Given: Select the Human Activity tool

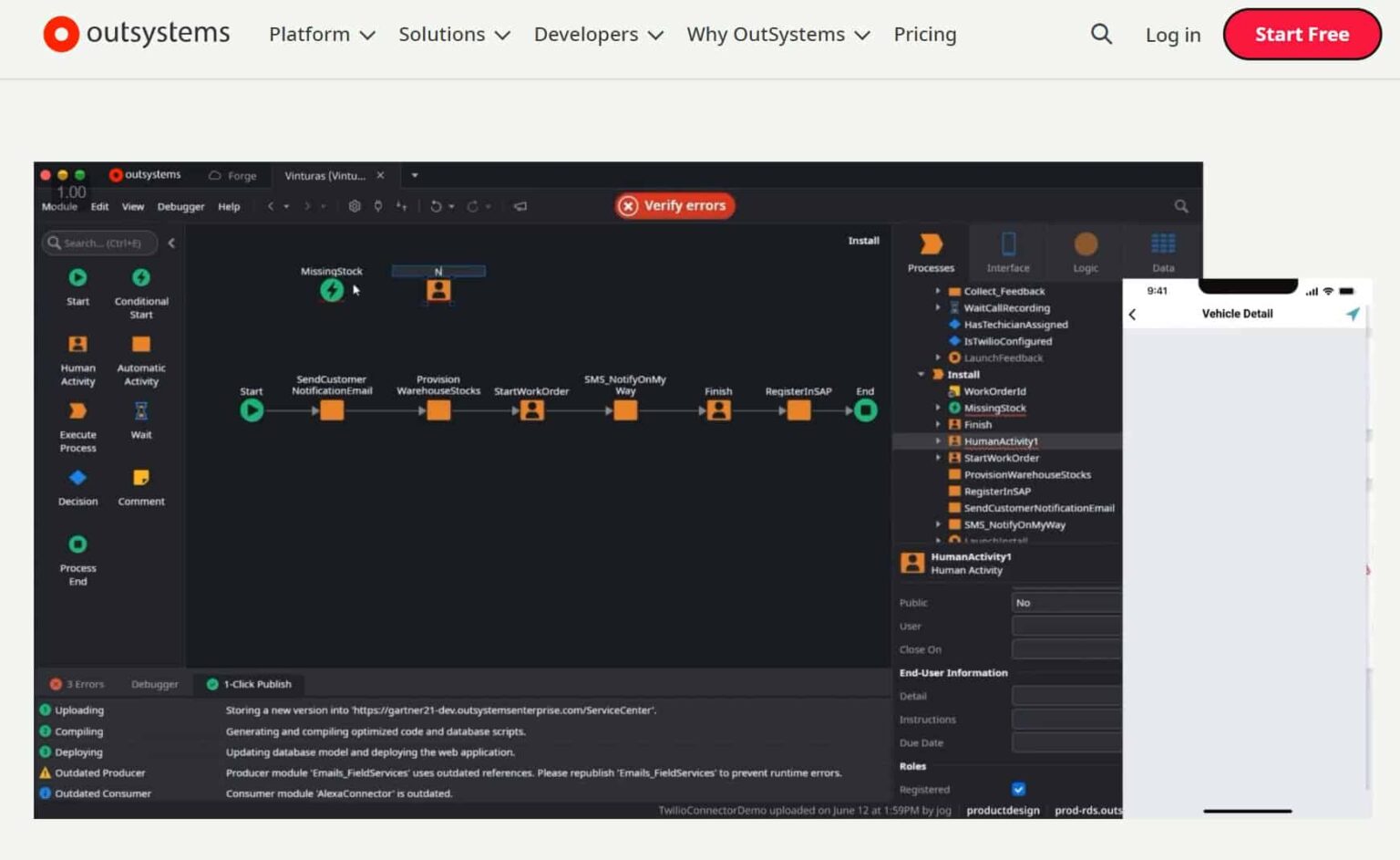Looking at the screenshot, I should pos(77,349).
